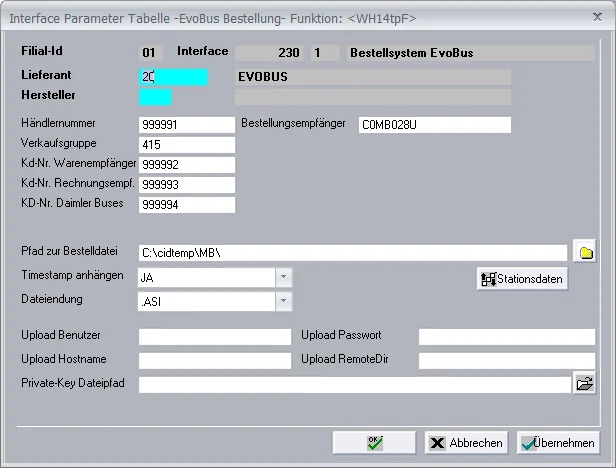
Task: Click the Bestellsystem EvoBus description text
Action: (412, 53)
